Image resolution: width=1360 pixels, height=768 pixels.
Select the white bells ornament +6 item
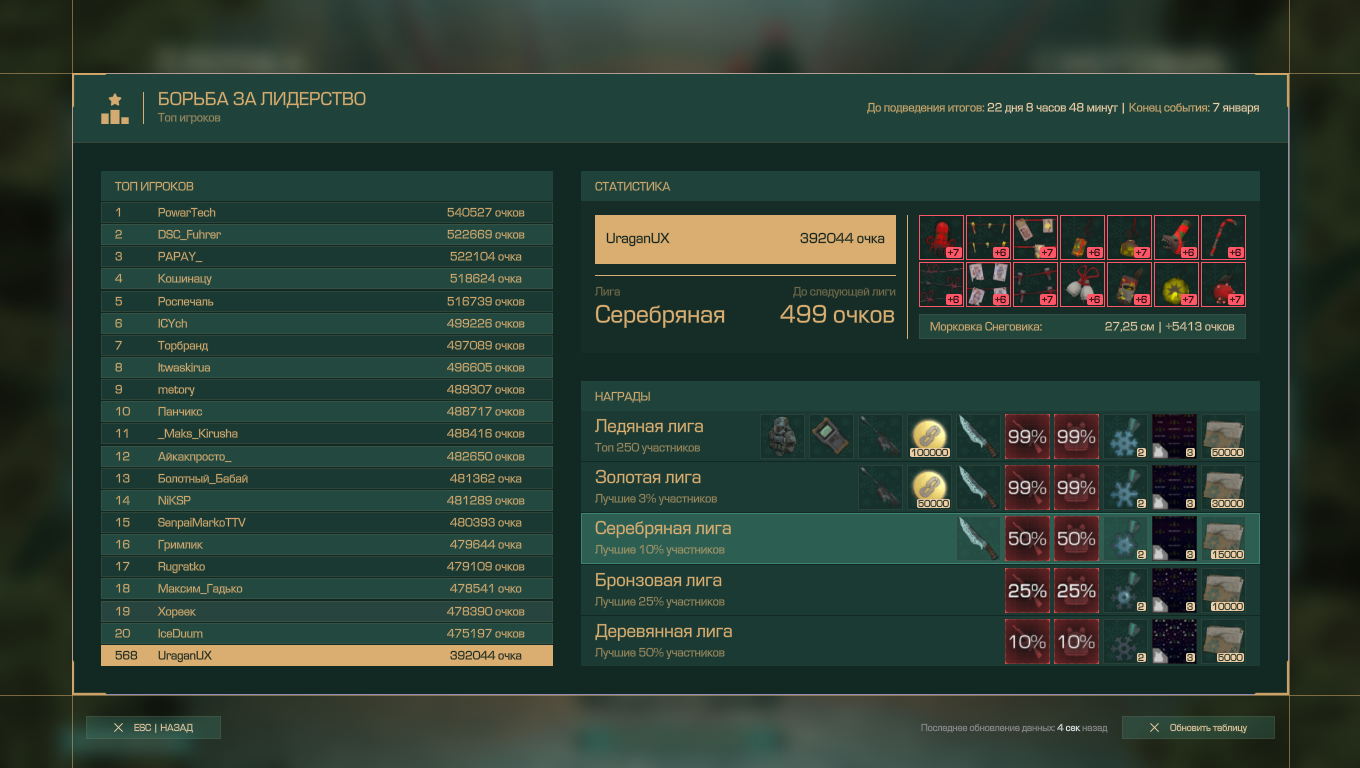(1082, 285)
